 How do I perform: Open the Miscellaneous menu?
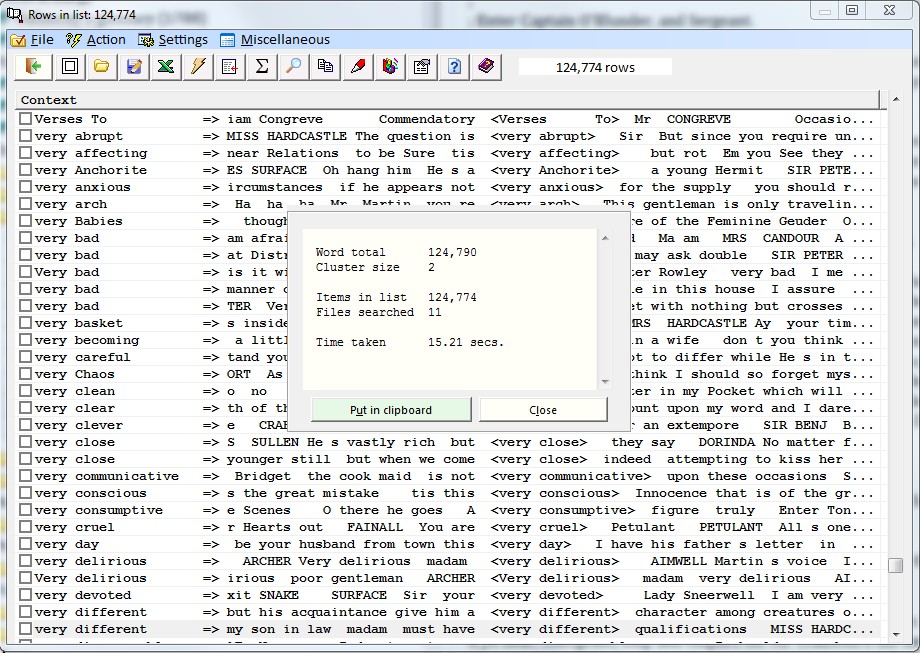click(x=275, y=40)
